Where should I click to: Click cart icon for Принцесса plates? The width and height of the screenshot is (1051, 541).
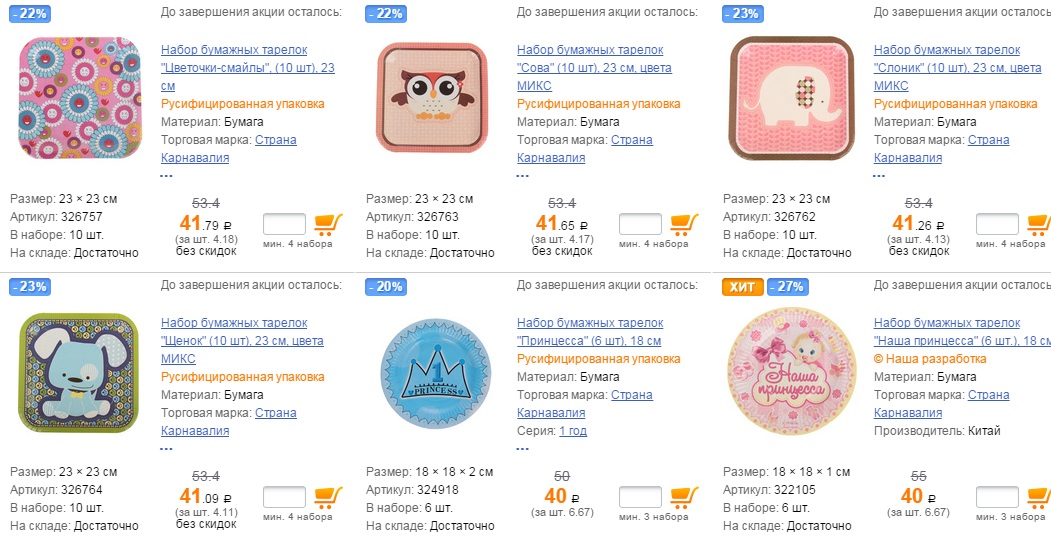(684, 497)
